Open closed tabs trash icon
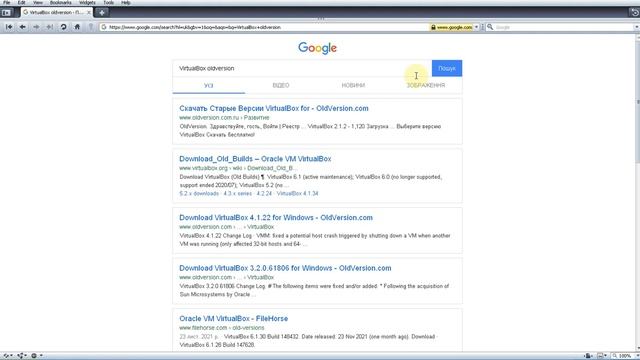Screen dimensions: 640x360 tap(635, 13)
